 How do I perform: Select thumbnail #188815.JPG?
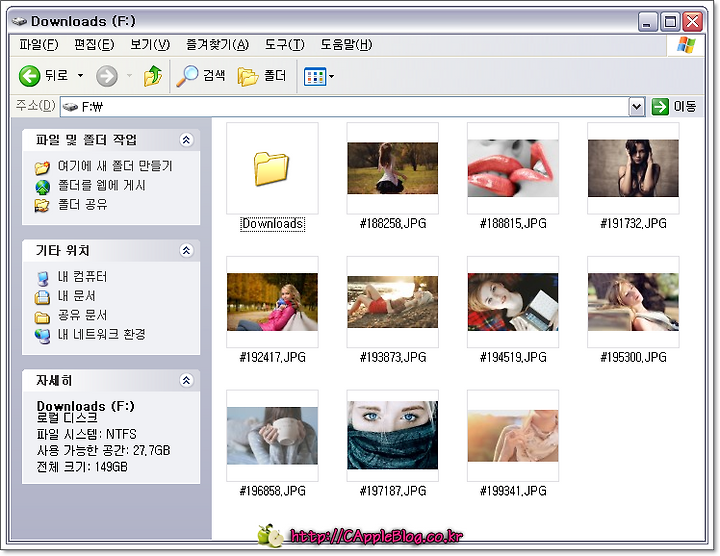click(513, 168)
